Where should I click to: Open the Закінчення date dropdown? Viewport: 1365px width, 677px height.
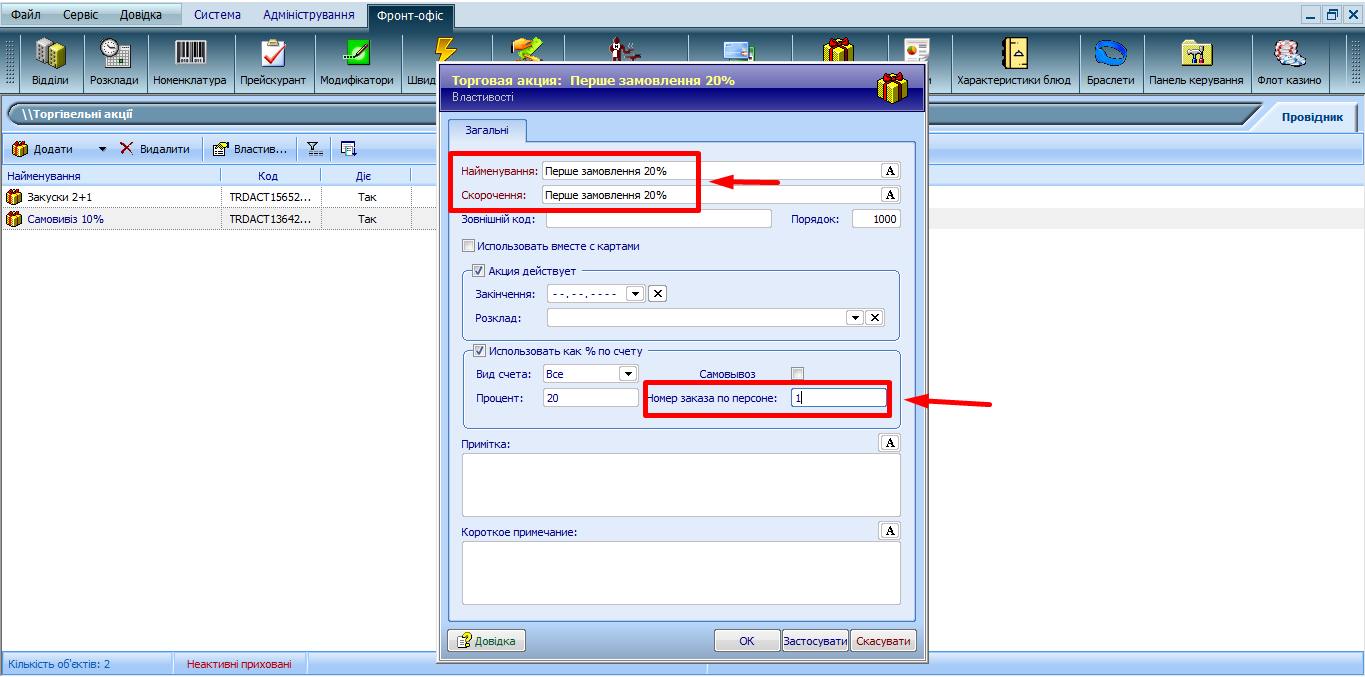[634, 294]
